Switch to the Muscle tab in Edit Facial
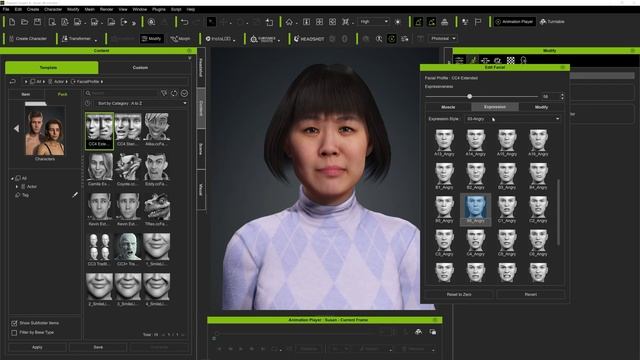The image size is (640, 360). pyautogui.click(x=448, y=107)
